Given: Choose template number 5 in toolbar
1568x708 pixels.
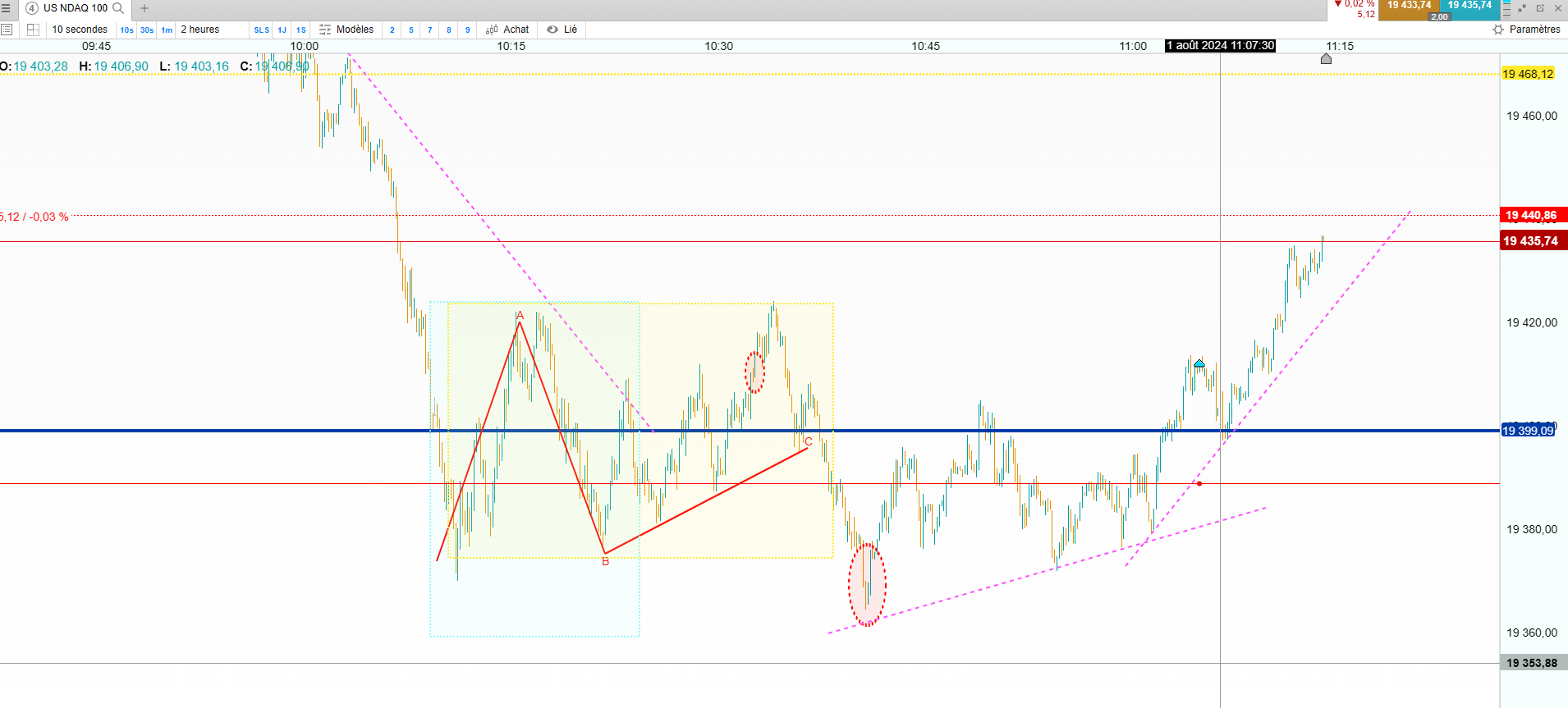Looking at the screenshot, I should [411, 30].
